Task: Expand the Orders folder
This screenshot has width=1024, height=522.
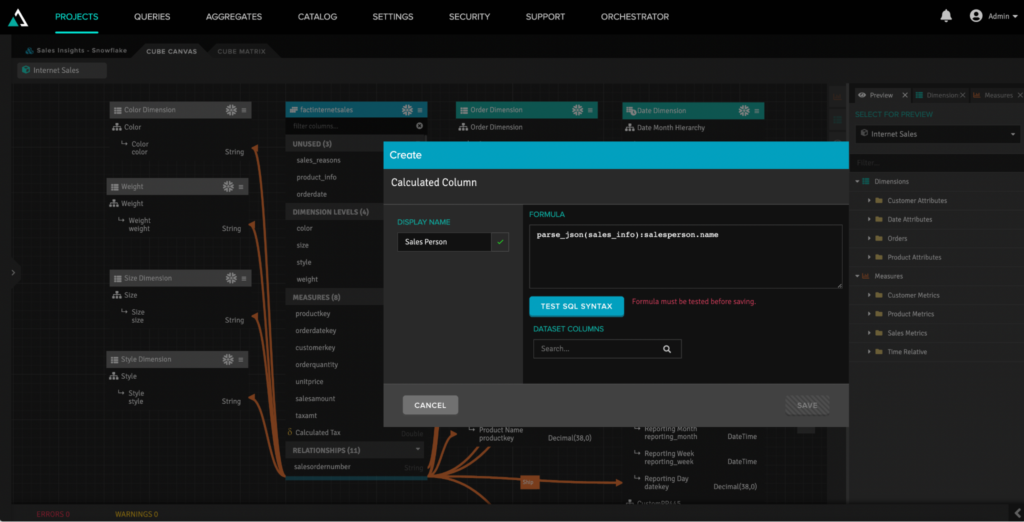Action: [869, 238]
